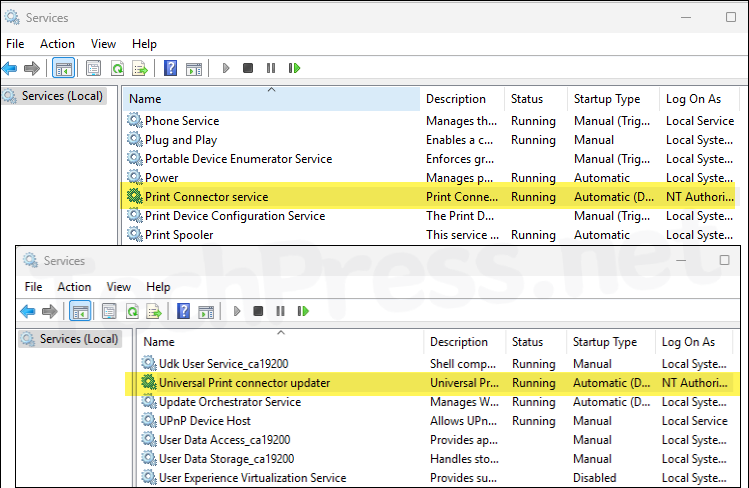This screenshot has height=488, width=749.
Task: Toggle Show/Hide Console Tree in top window
Action: pos(64,68)
